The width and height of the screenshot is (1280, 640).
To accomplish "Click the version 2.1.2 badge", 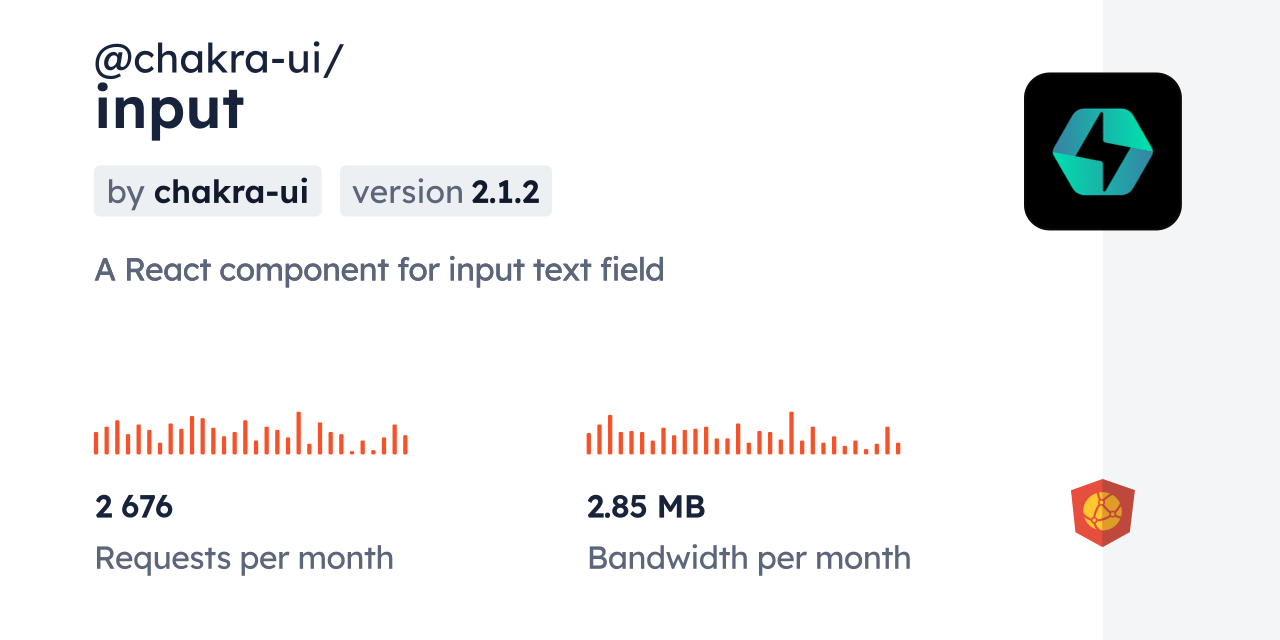I will [445, 191].
